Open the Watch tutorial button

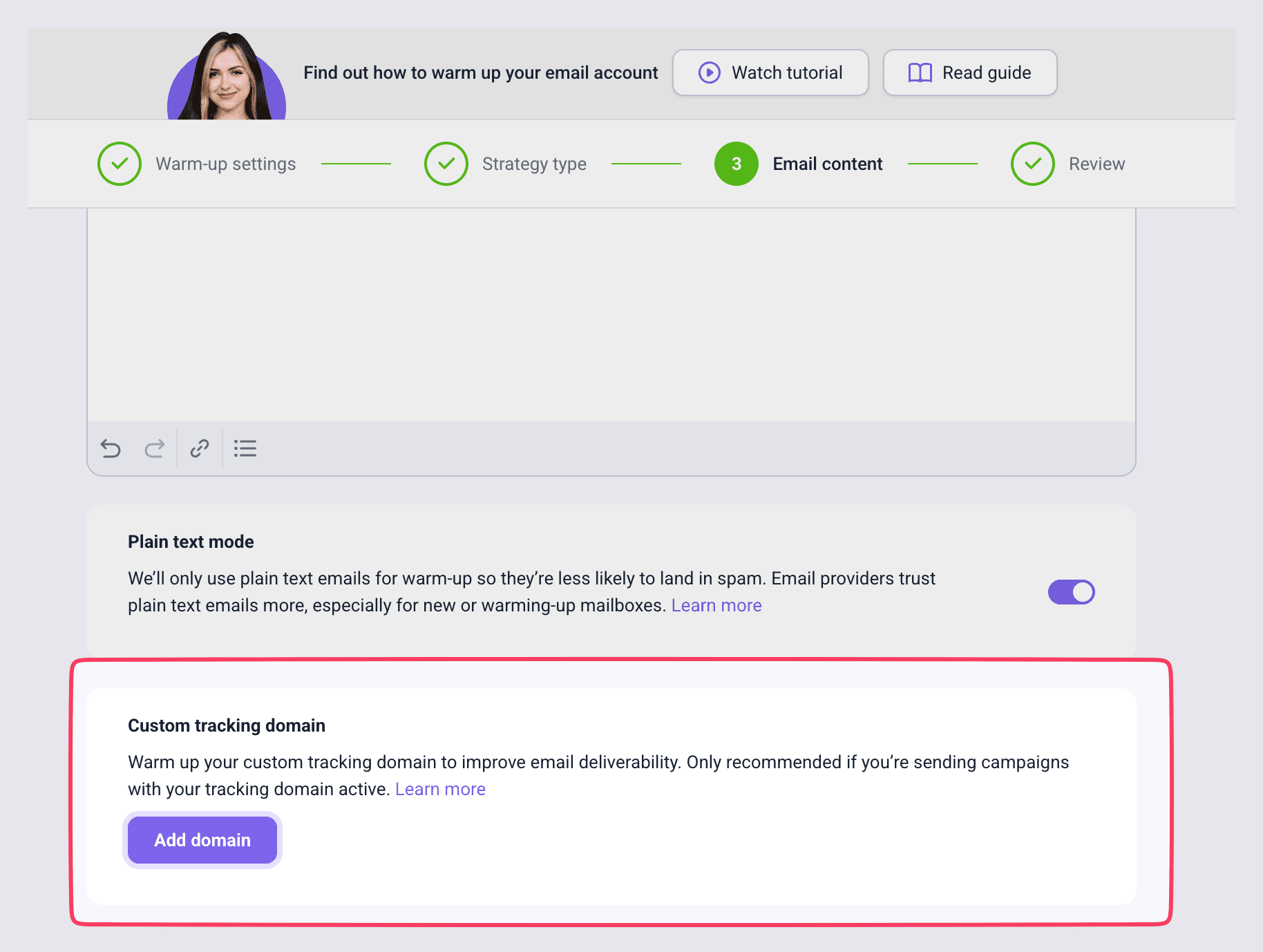pyautogui.click(x=770, y=73)
